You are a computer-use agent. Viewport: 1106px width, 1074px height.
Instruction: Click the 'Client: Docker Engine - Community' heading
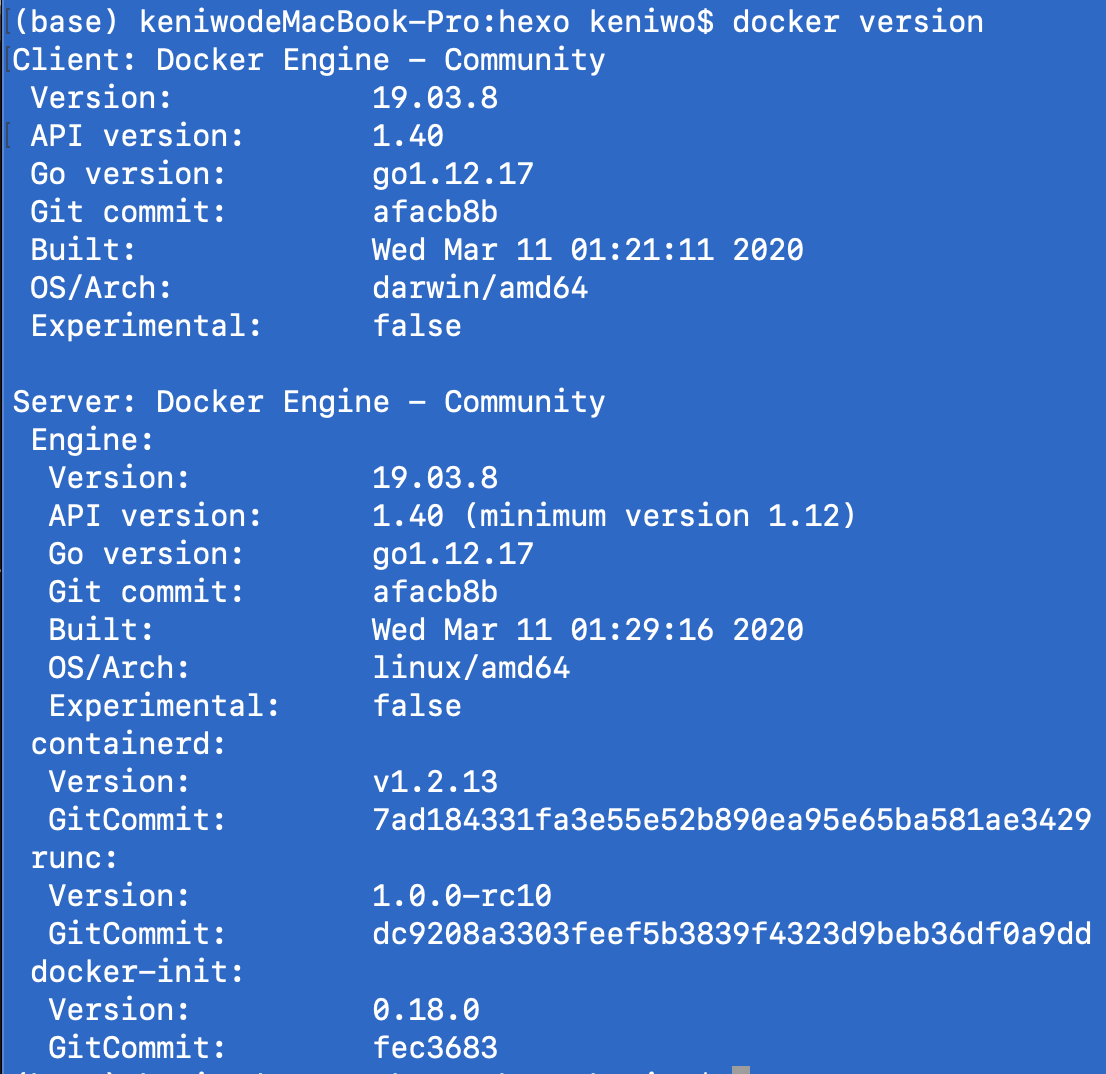[309, 60]
